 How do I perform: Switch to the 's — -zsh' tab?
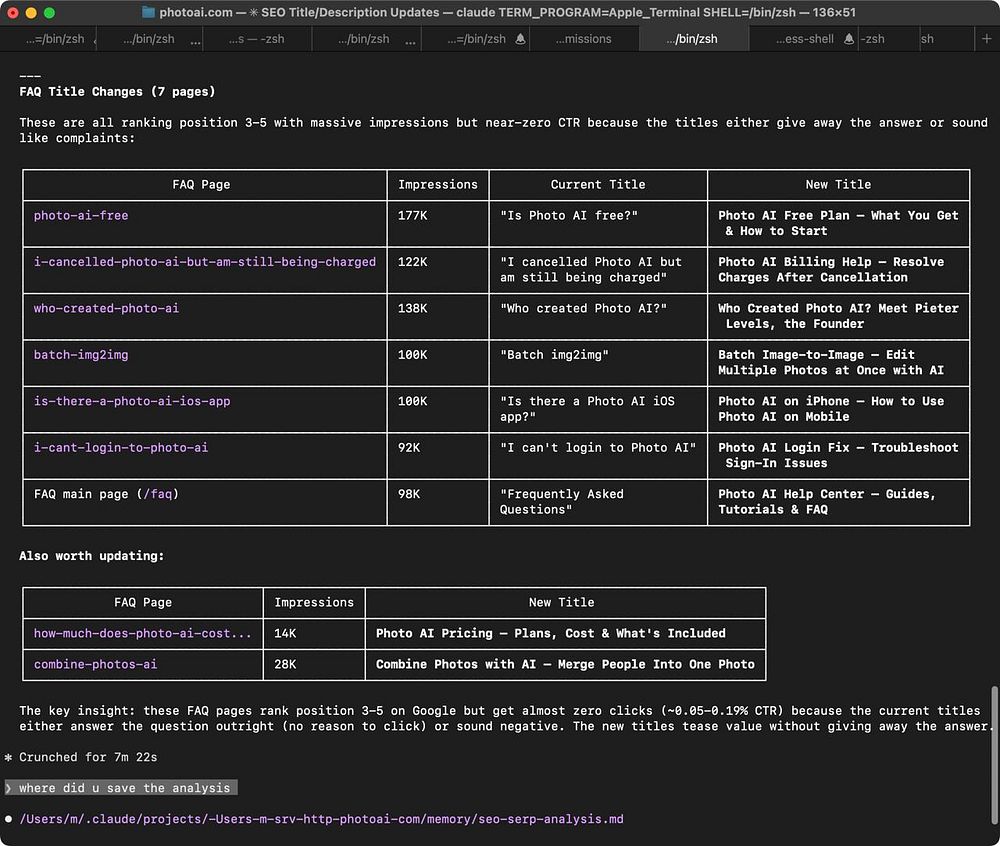click(x=257, y=39)
